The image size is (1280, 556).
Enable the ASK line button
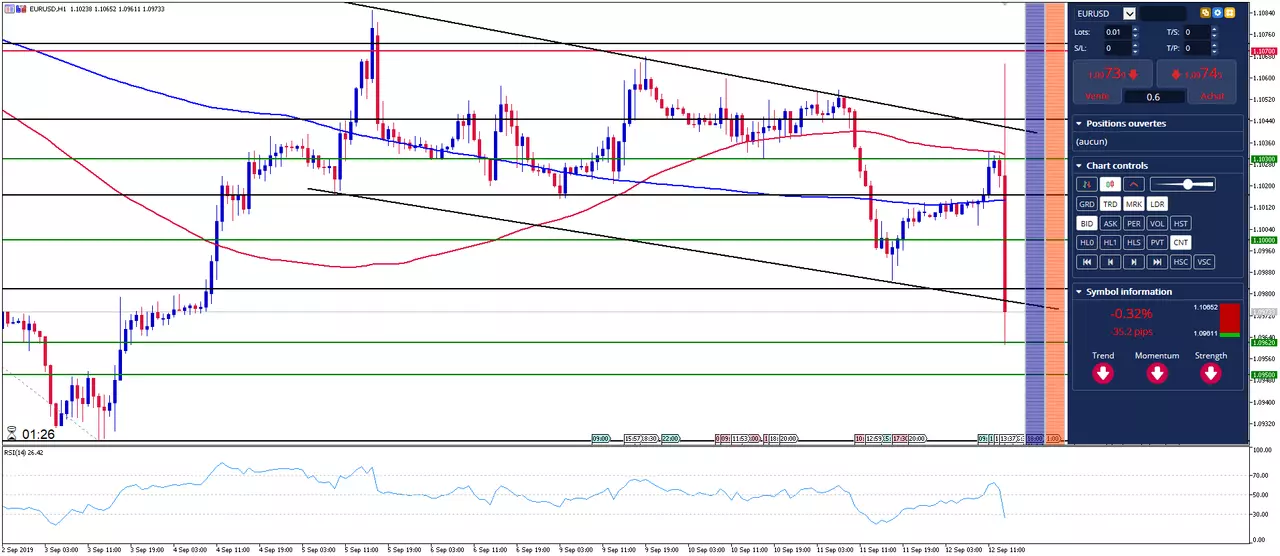coord(1110,223)
